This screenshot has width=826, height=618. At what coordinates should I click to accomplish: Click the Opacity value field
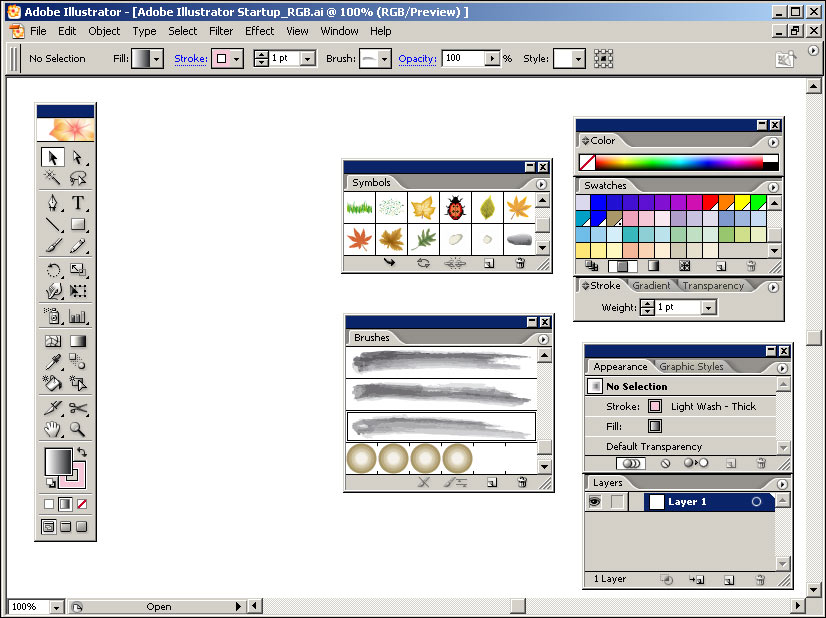[x=463, y=58]
